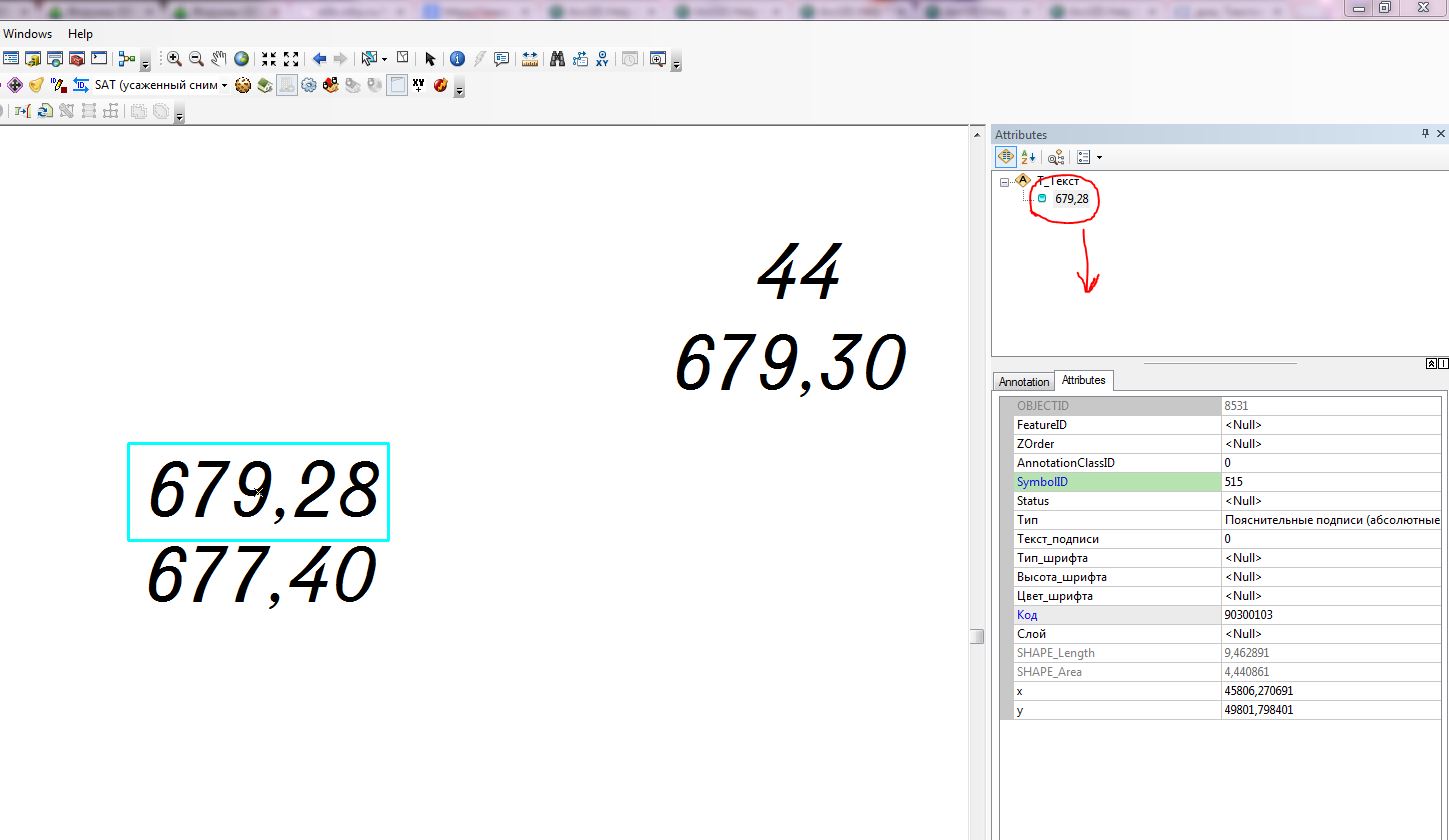Image resolution: width=1449 pixels, height=840 pixels.
Task: Switch to the Annotation tab
Action: coord(1024,381)
